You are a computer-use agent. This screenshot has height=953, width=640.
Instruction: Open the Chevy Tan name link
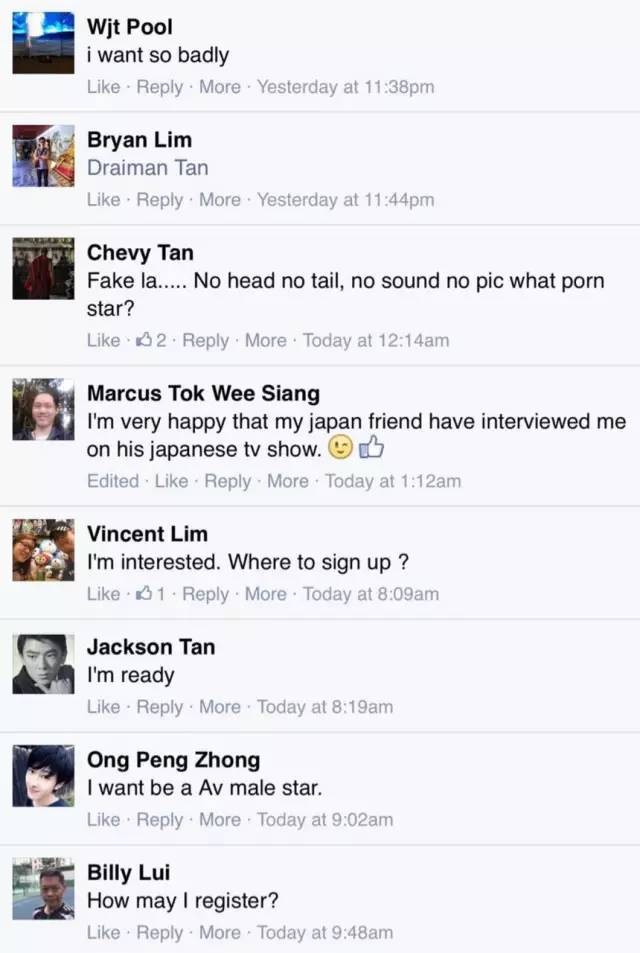tap(140, 252)
